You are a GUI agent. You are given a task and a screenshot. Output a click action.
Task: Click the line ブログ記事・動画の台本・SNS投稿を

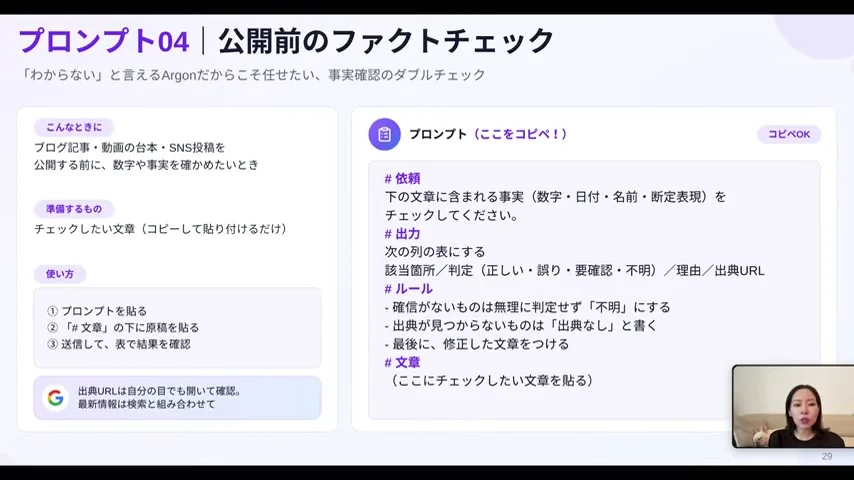[130, 148]
